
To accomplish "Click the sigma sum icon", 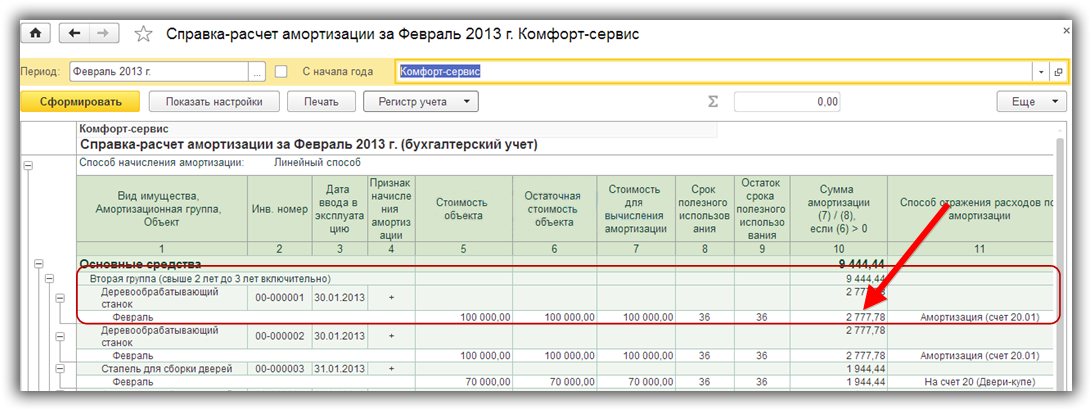I will [713, 102].
